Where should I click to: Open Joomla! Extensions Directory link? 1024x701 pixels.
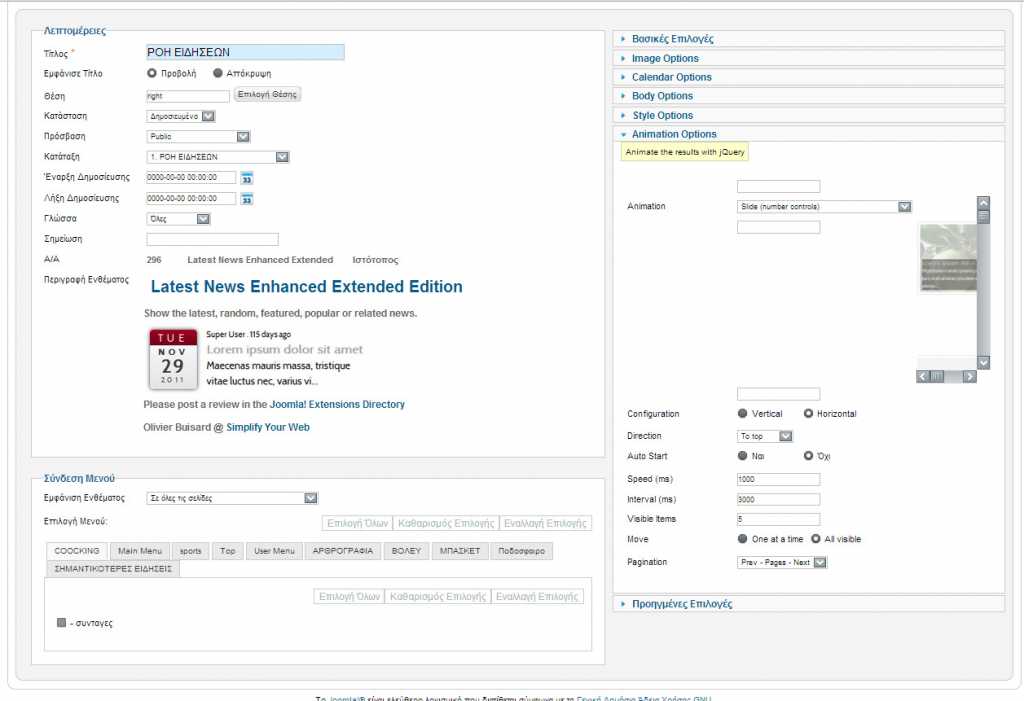pyautogui.click(x=337, y=405)
